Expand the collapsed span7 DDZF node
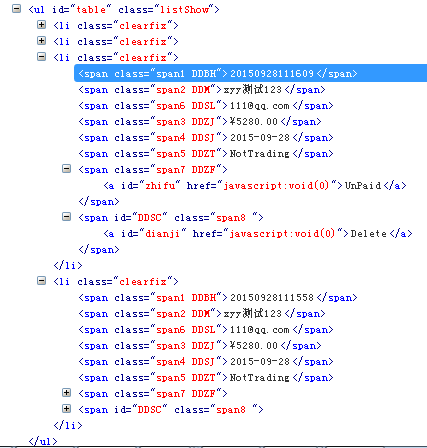 66,393
